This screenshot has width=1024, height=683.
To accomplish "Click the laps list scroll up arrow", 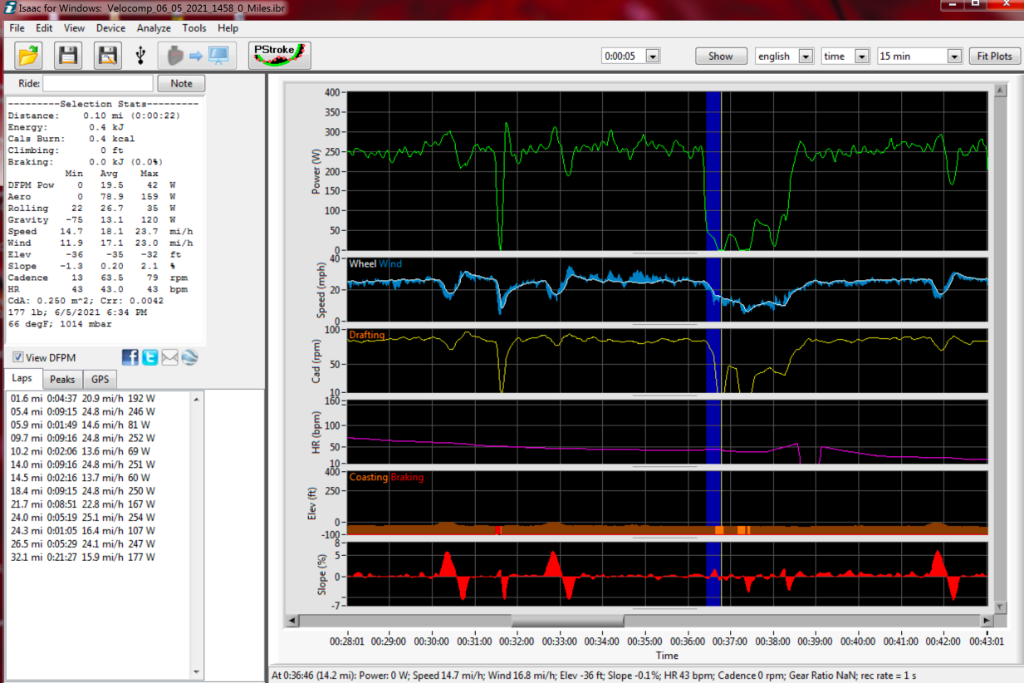I will point(196,398).
